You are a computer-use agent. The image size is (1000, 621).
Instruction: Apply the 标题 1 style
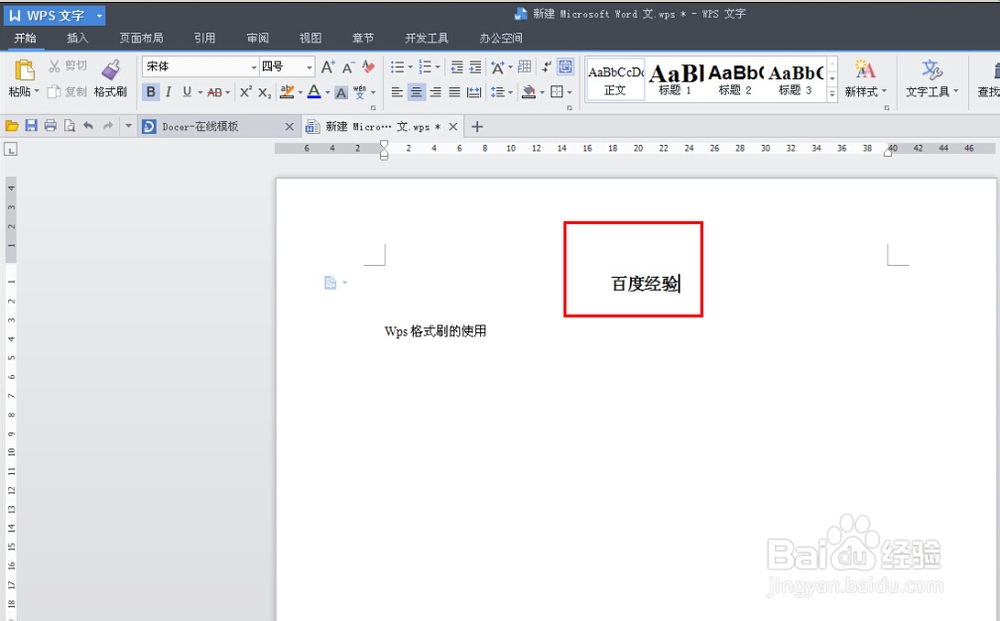pyautogui.click(x=675, y=80)
